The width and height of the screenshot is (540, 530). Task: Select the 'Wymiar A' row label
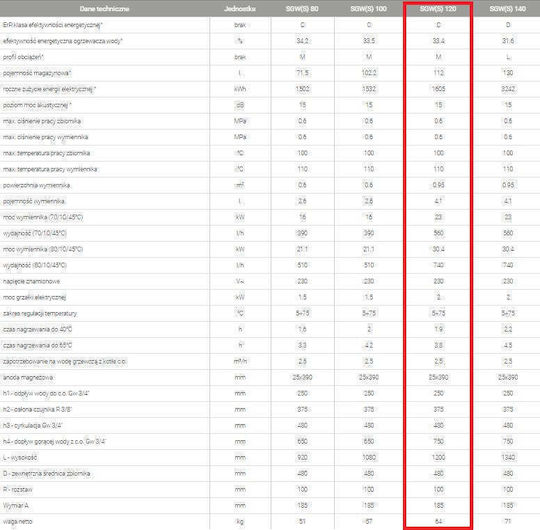(16, 506)
